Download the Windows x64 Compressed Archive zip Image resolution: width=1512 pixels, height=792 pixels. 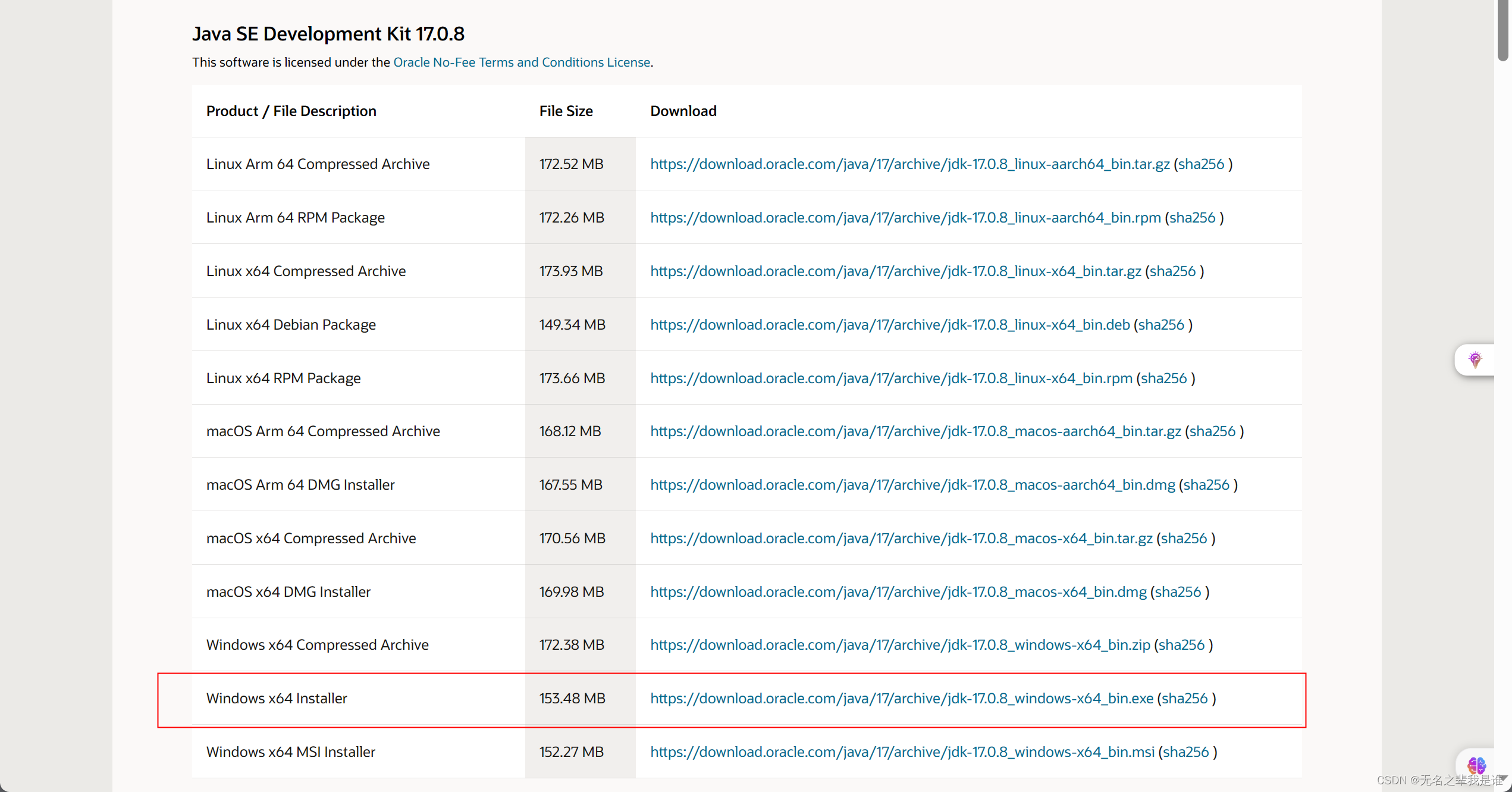[x=899, y=644]
